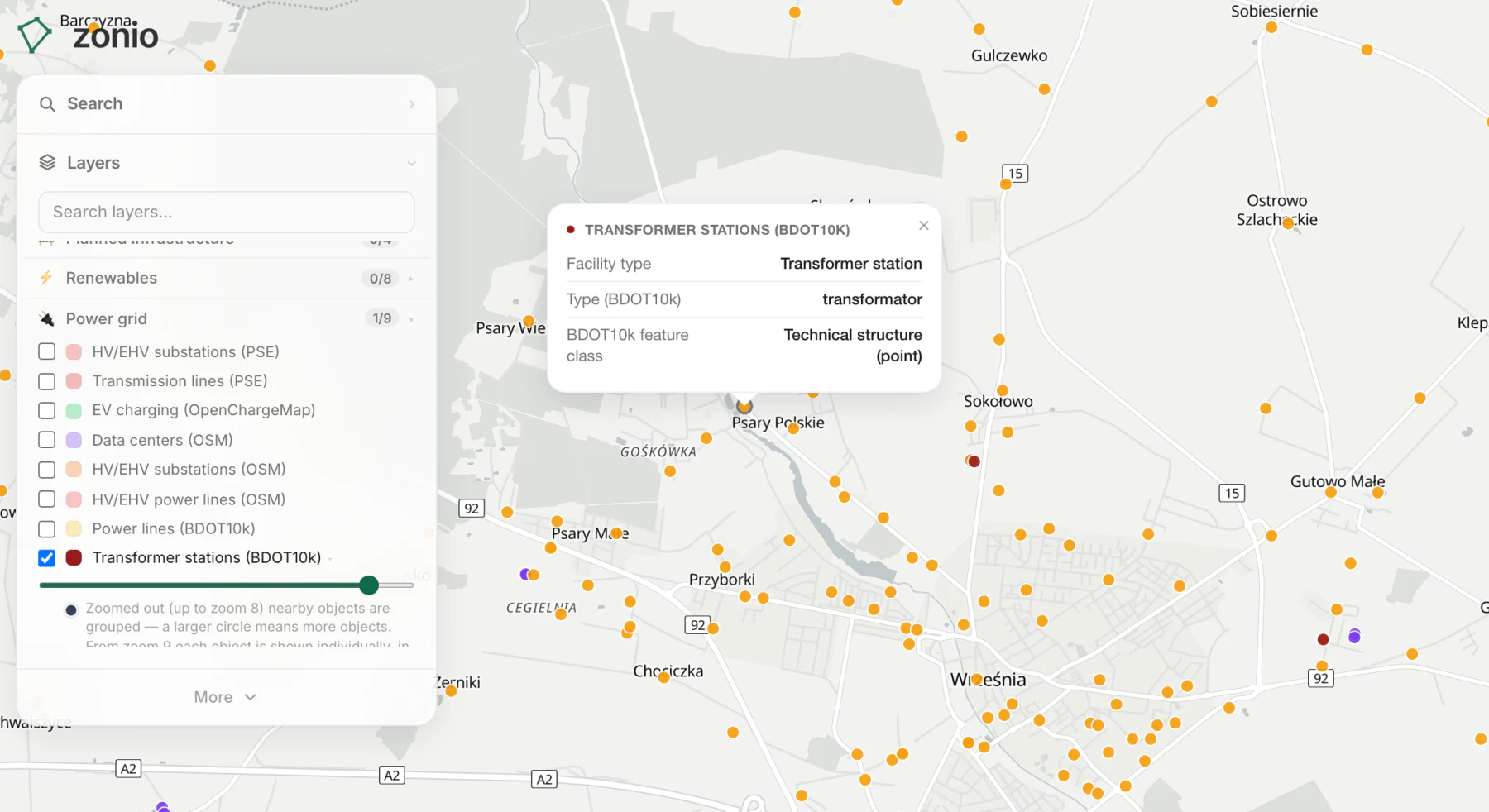The width and height of the screenshot is (1489, 812).
Task: Uncheck Transformer stations (BDOT10k) layer
Action: (x=47, y=558)
